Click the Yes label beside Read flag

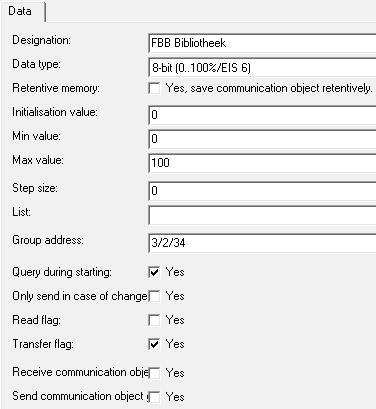click(175, 320)
